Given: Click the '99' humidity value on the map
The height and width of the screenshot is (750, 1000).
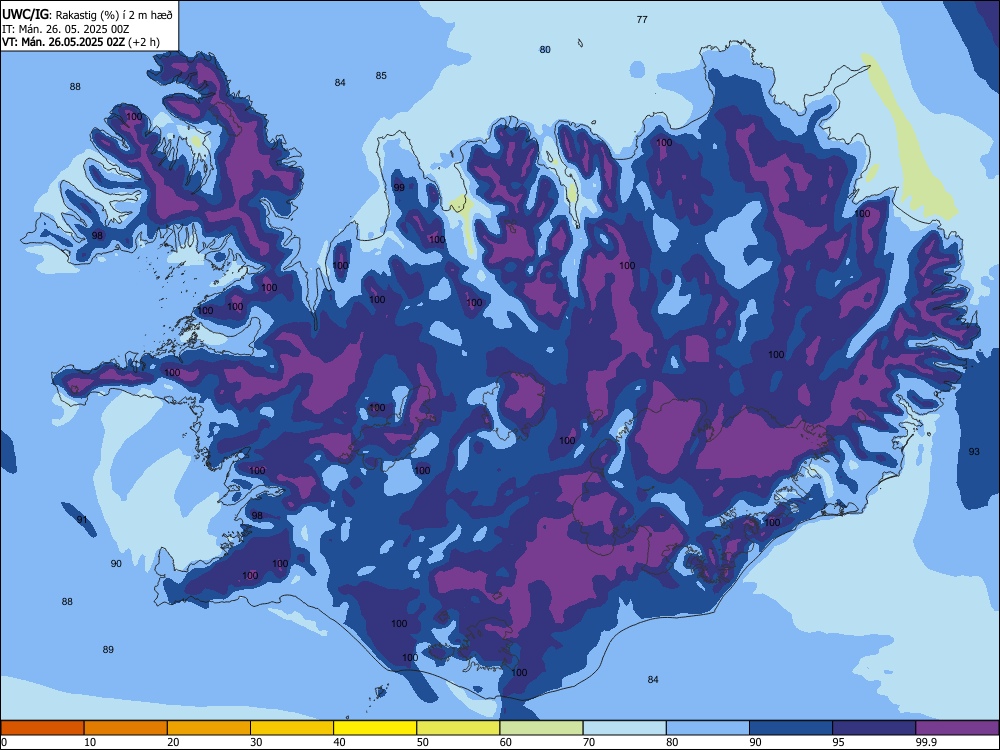Looking at the screenshot, I should (399, 188).
